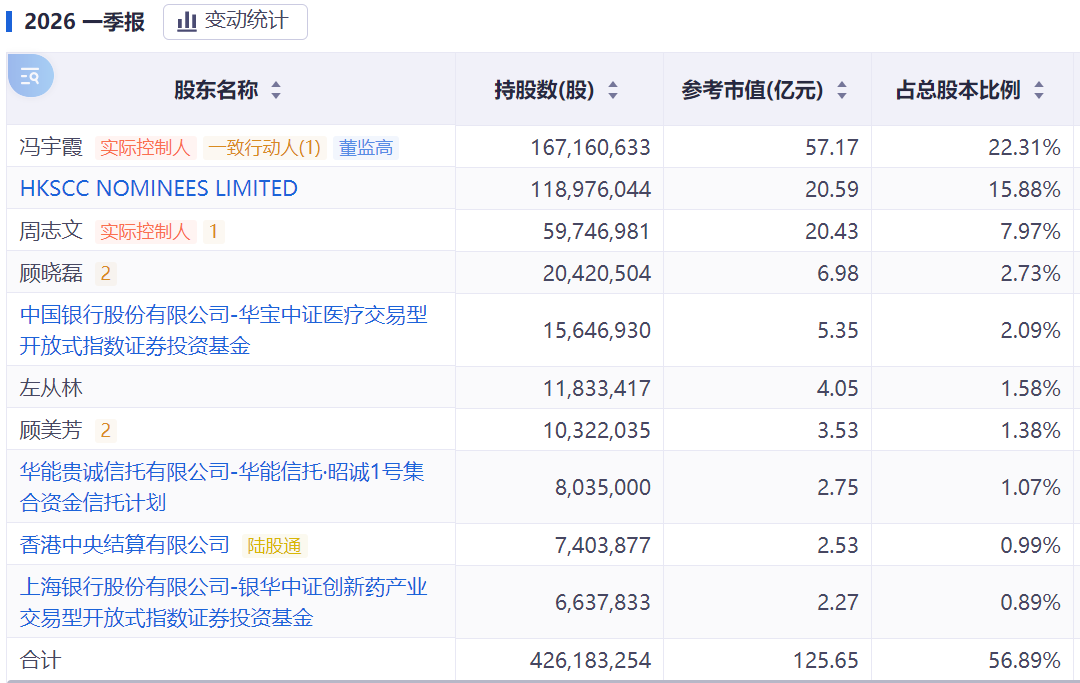Screen dimensions: 1080x683
Task: Click the 股东名称 column header text
Action: coord(216,90)
